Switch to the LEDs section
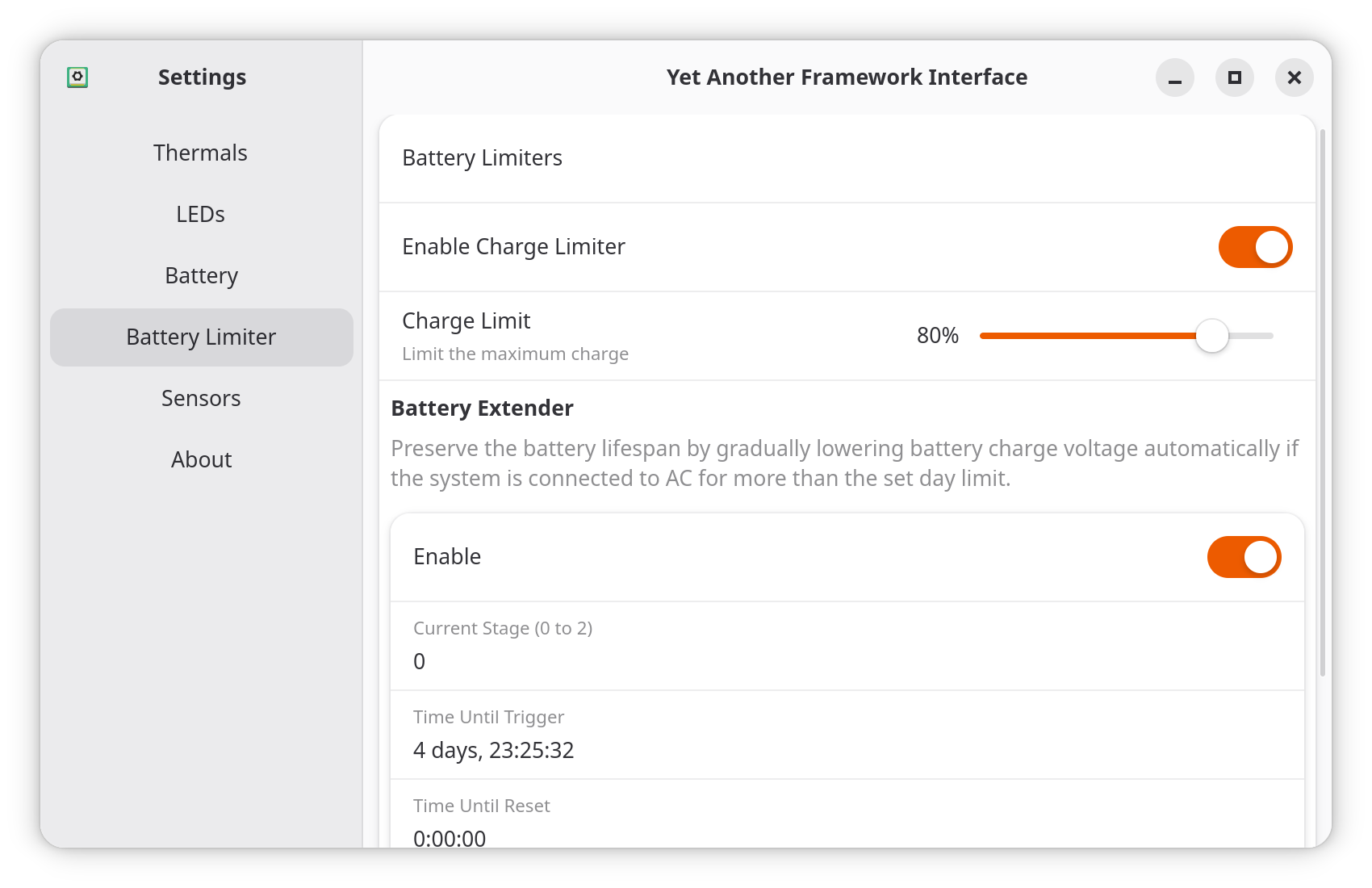This screenshot has width=1372, height=888. [x=200, y=214]
